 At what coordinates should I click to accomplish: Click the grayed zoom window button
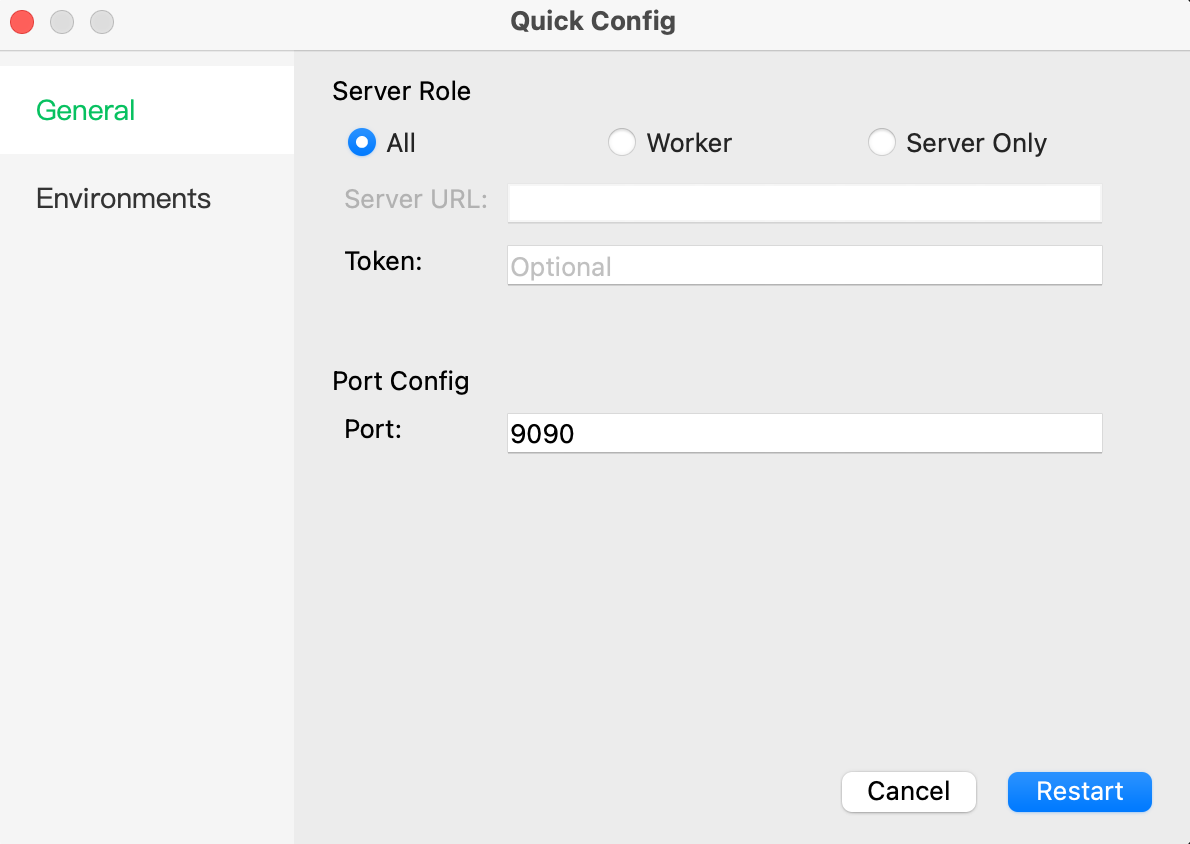click(102, 22)
